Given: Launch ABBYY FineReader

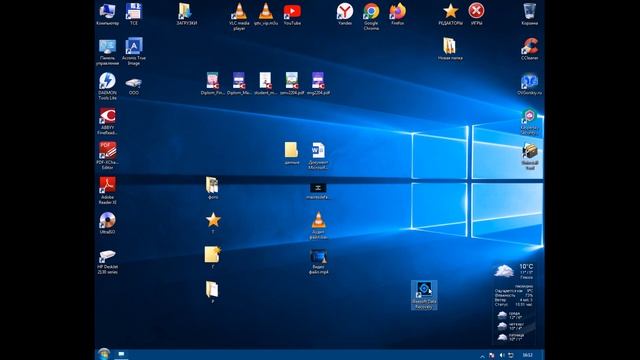Looking at the screenshot, I should 107,121.
